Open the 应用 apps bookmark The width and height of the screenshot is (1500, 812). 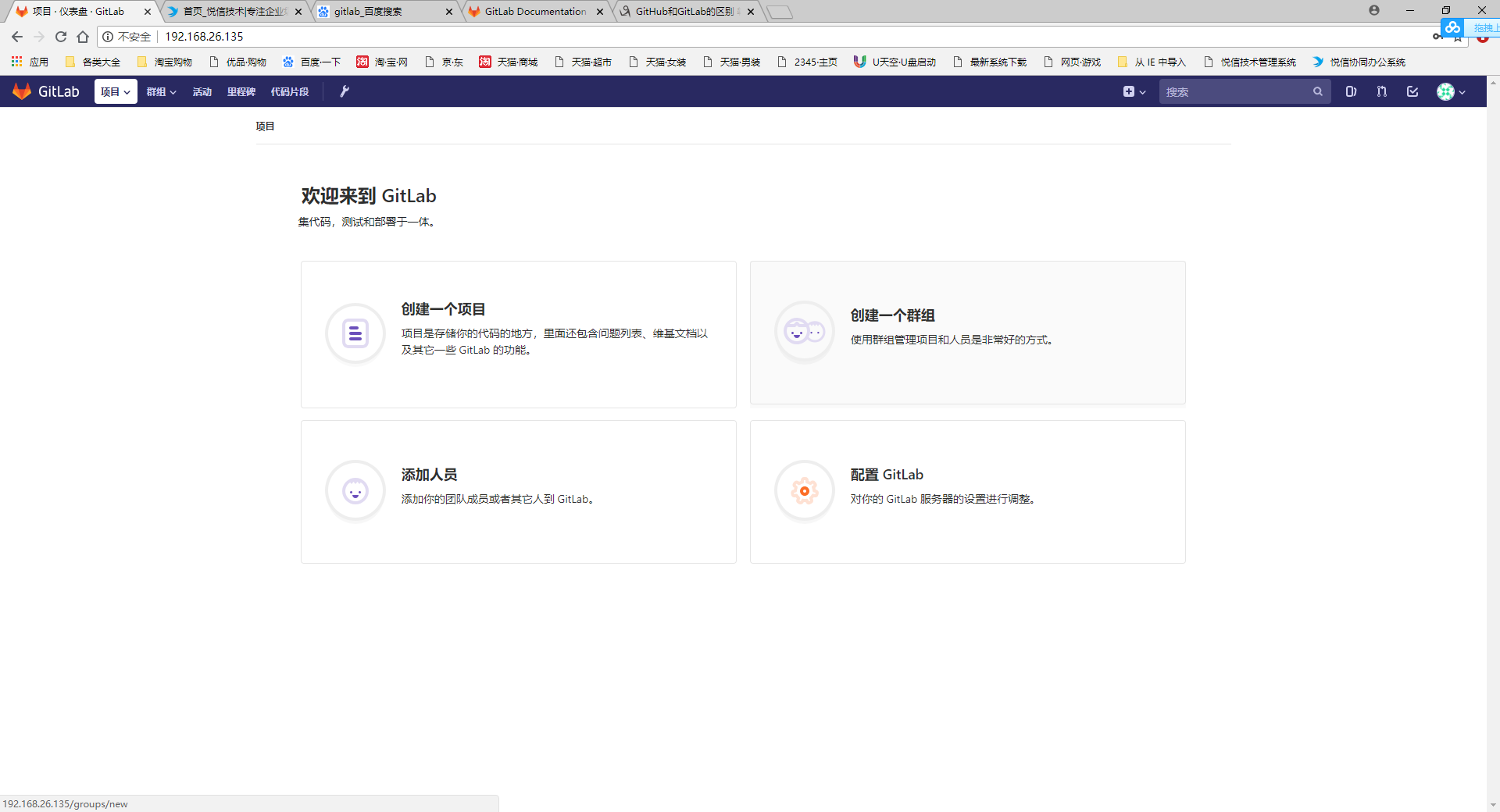point(30,62)
